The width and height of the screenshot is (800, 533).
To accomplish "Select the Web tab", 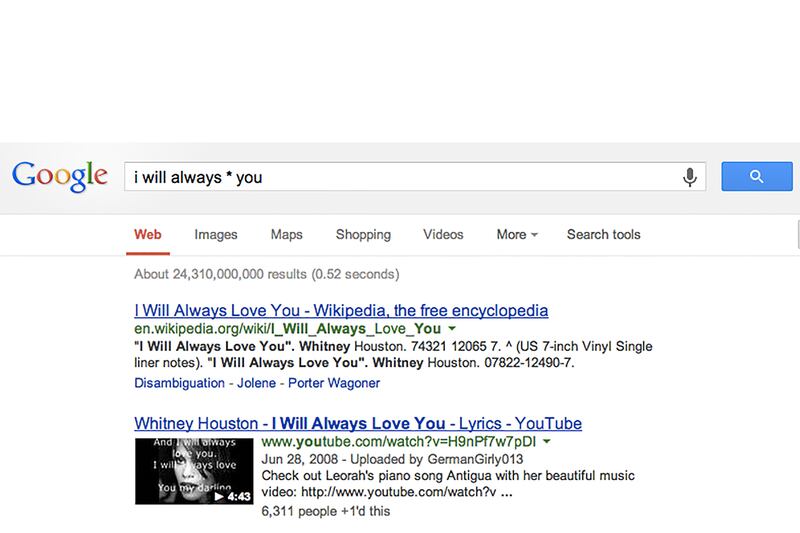I will click(148, 235).
